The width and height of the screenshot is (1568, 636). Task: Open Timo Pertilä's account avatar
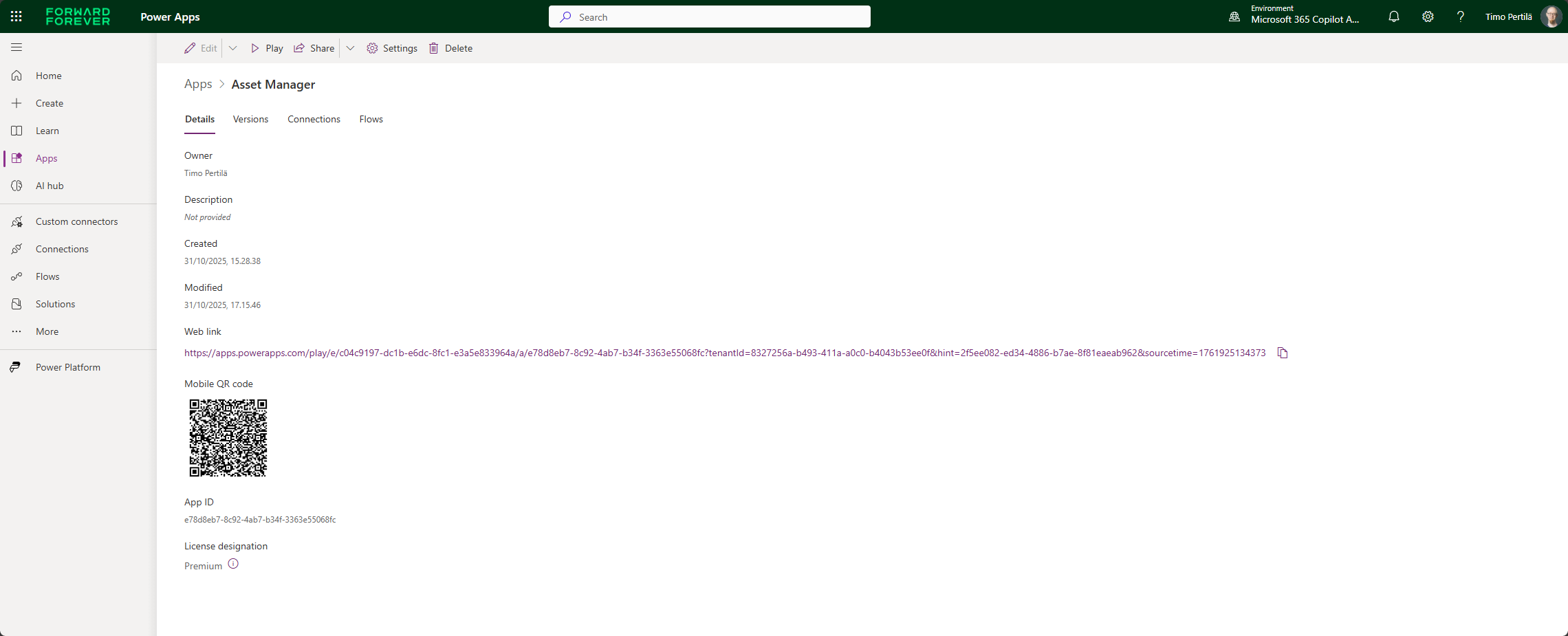click(1551, 17)
